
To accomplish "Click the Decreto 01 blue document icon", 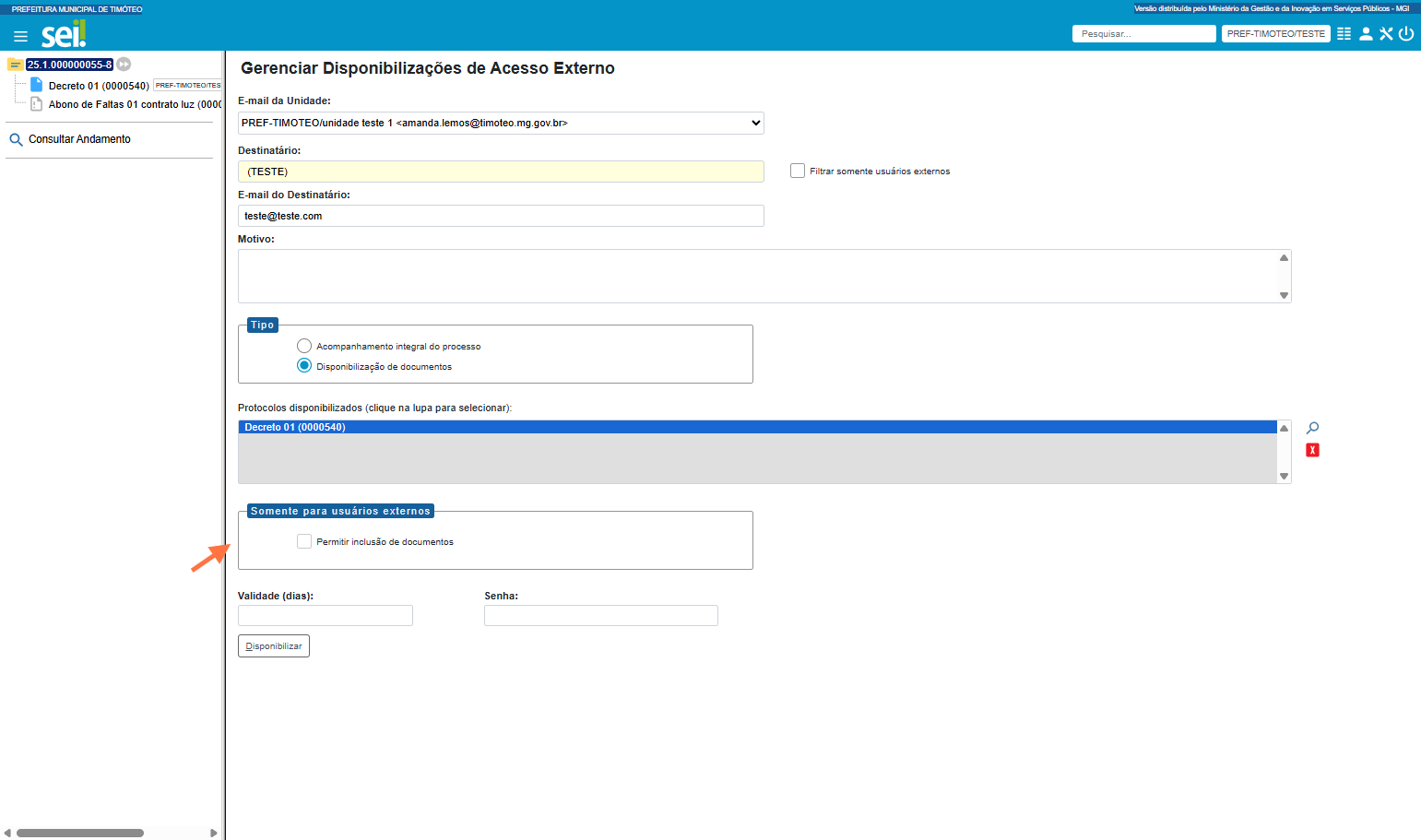I will [37, 85].
